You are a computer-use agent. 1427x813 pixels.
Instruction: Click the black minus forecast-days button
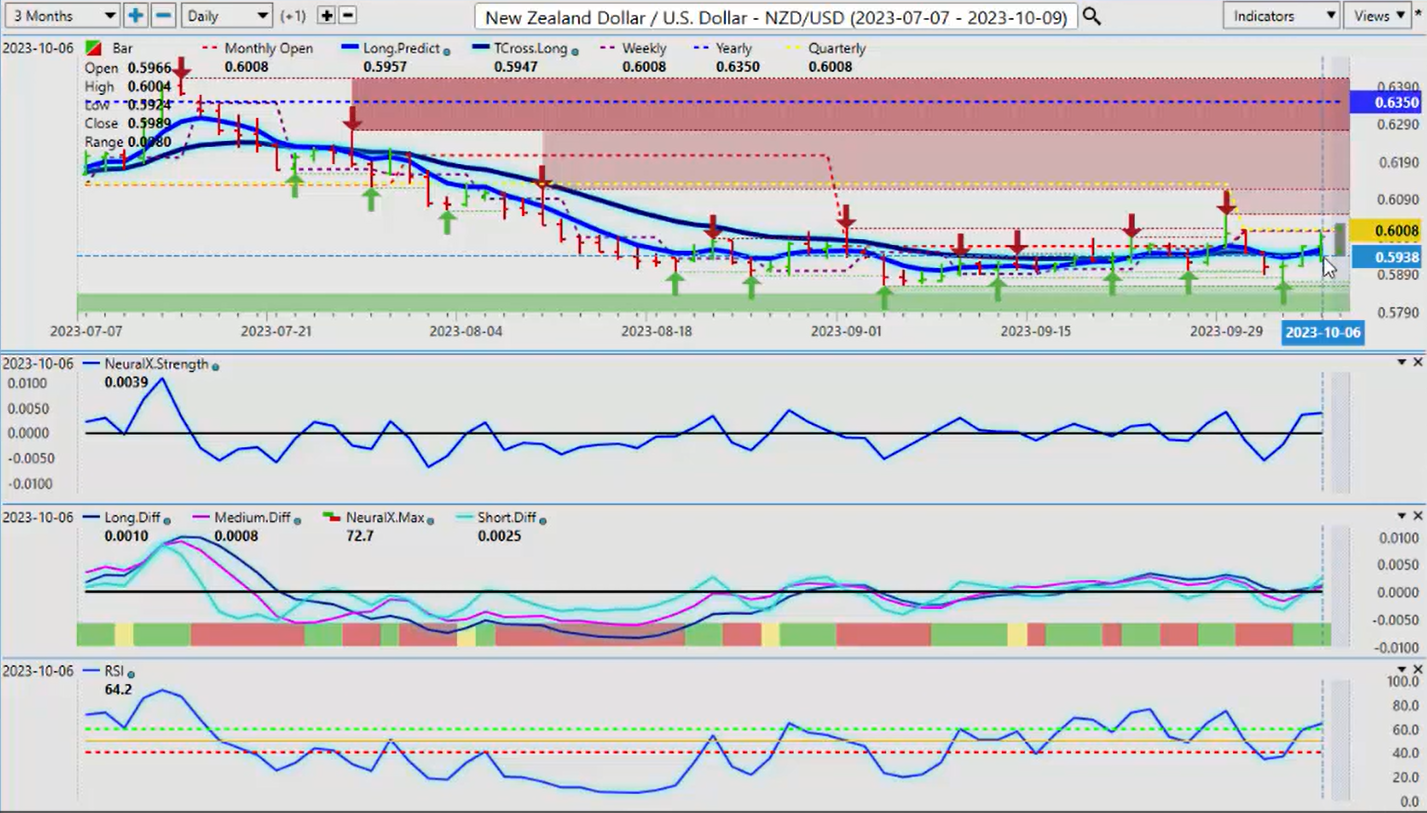(347, 16)
